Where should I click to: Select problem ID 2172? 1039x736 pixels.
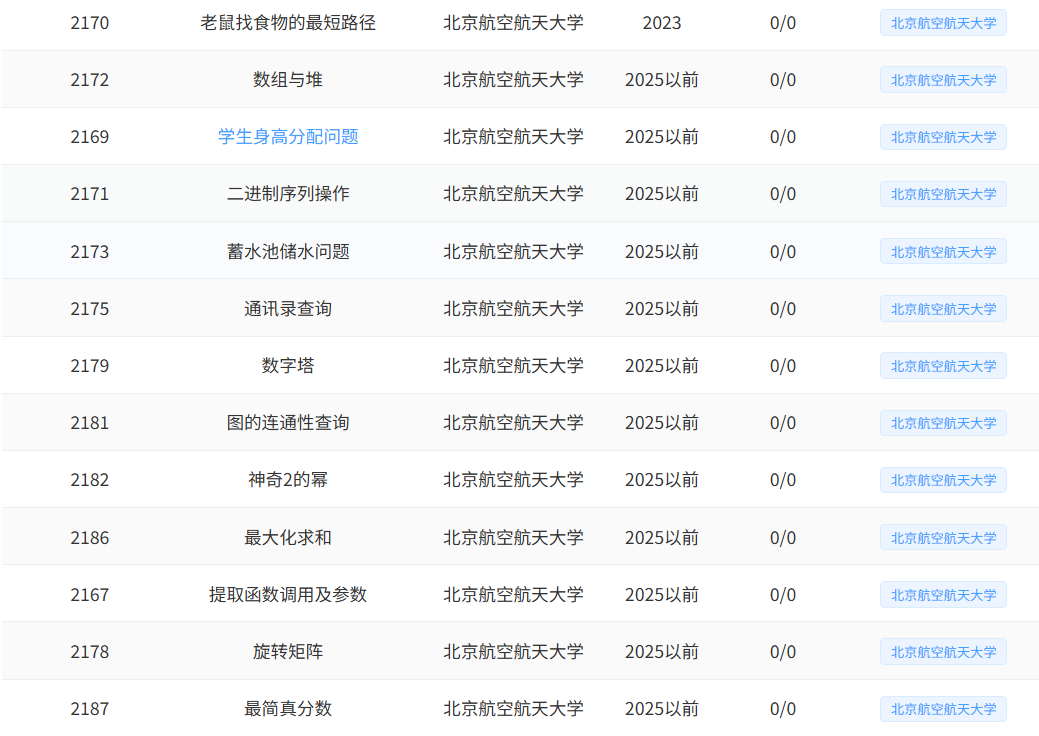click(x=89, y=79)
